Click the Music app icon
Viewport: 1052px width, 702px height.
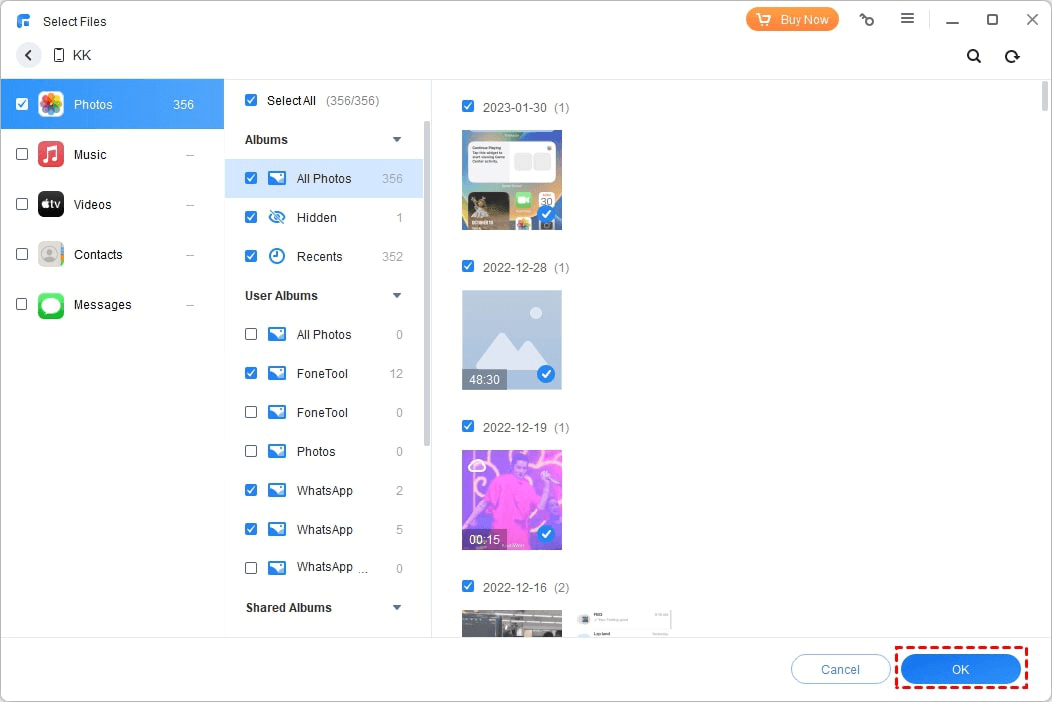[x=51, y=155]
